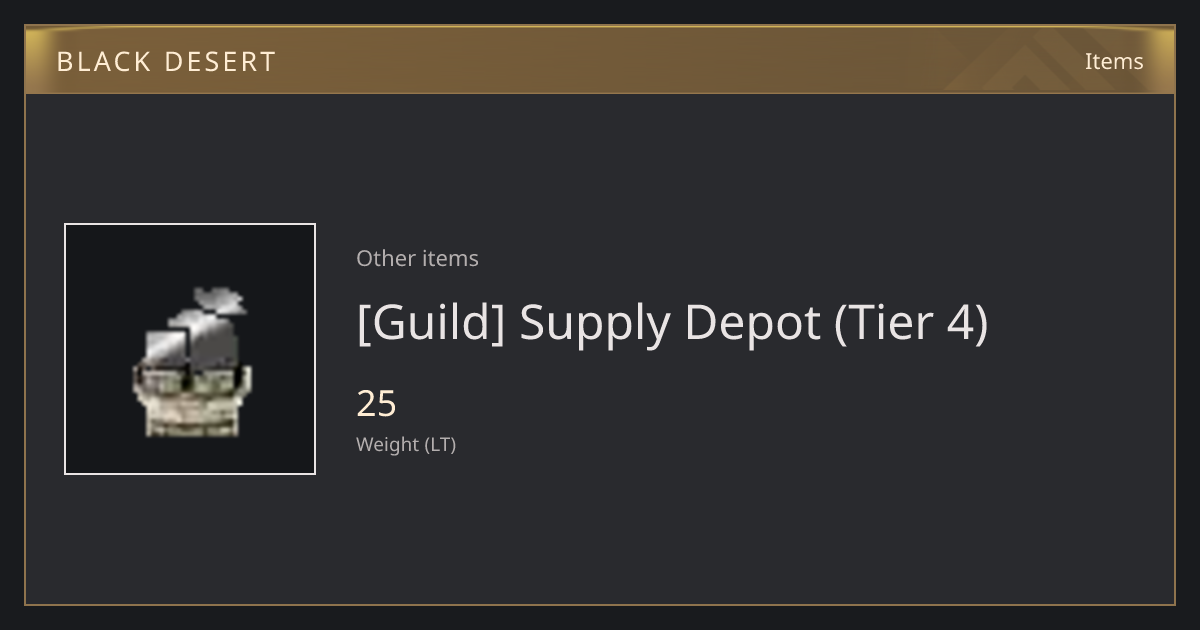Click the [Guild] tag in title
The height and width of the screenshot is (630, 1200).
[430, 323]
